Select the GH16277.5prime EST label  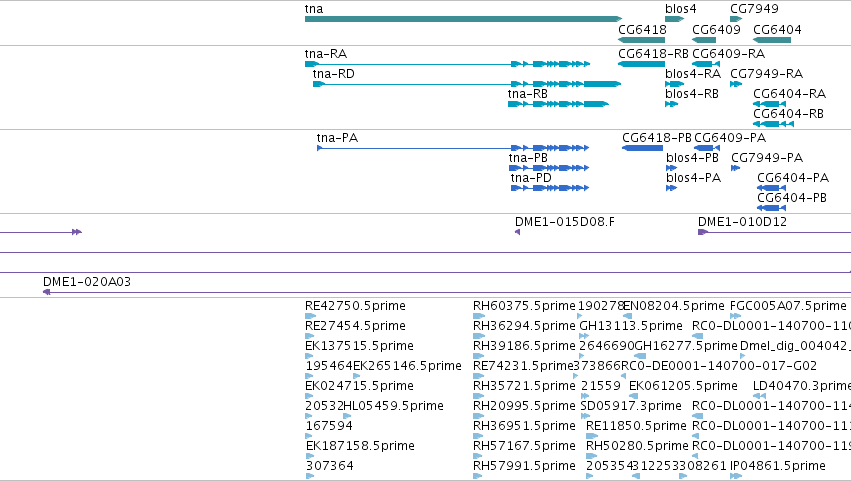[686, 346]
